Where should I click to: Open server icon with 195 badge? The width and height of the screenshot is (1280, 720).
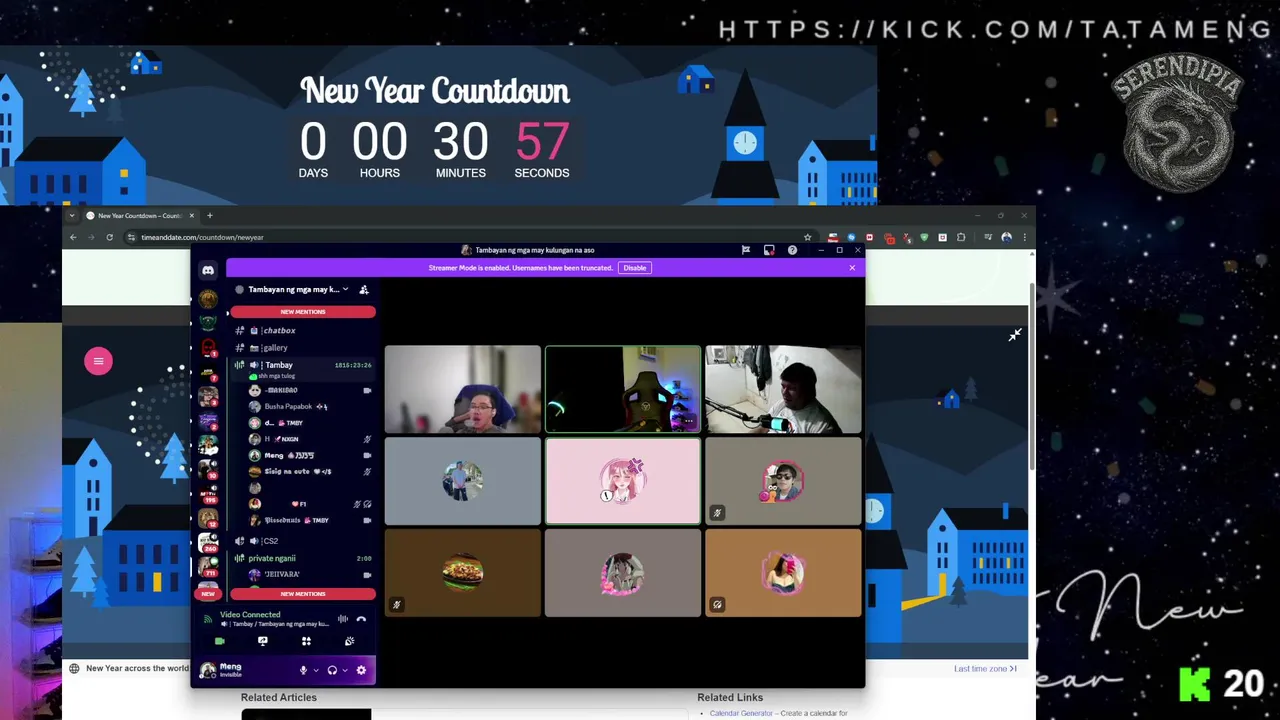208,493
